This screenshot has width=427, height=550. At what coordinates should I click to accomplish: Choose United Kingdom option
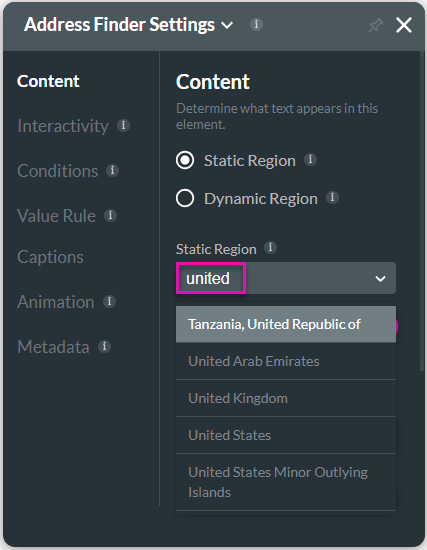coord(286,398)
